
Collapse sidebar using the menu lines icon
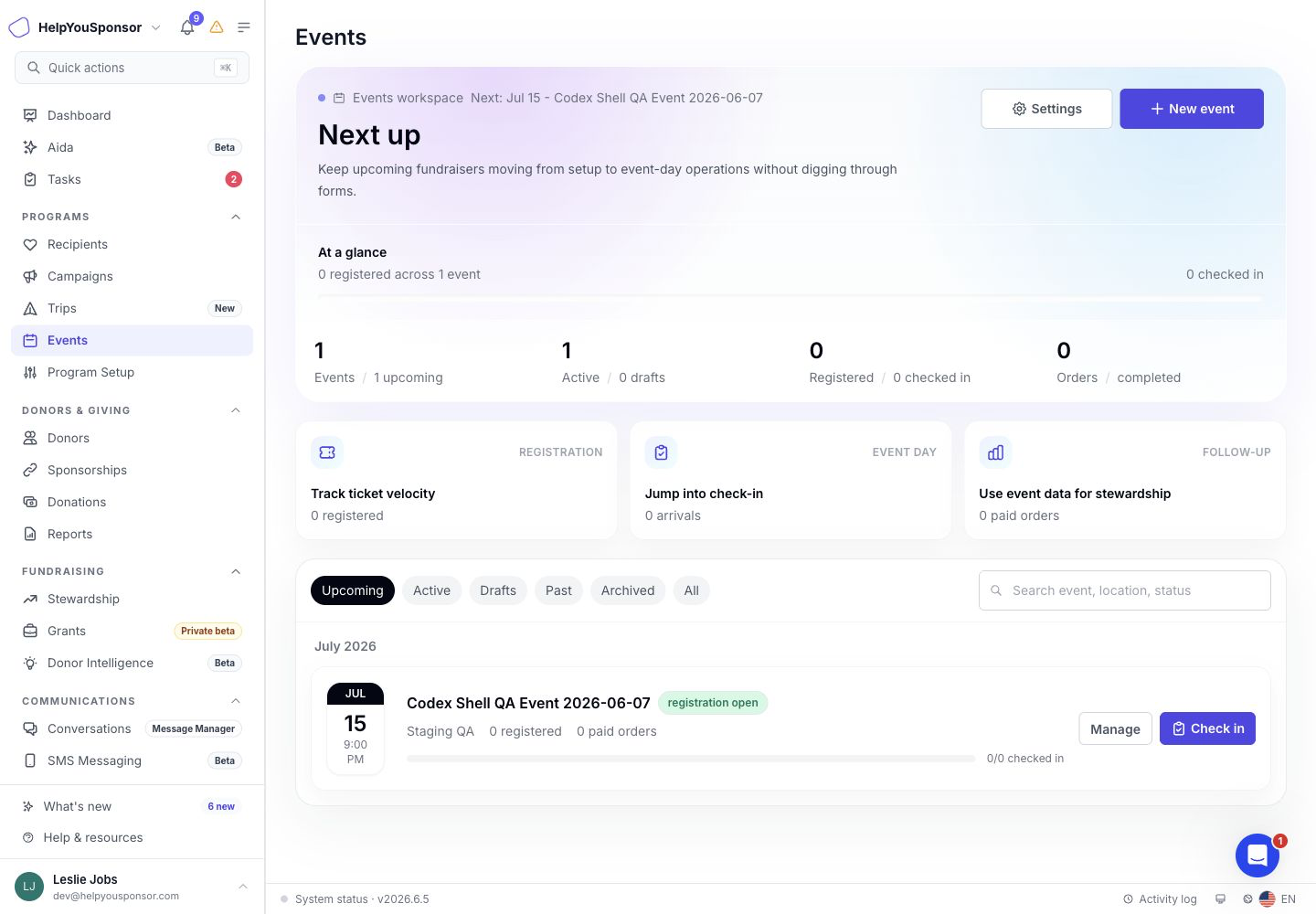pos(244,27)
